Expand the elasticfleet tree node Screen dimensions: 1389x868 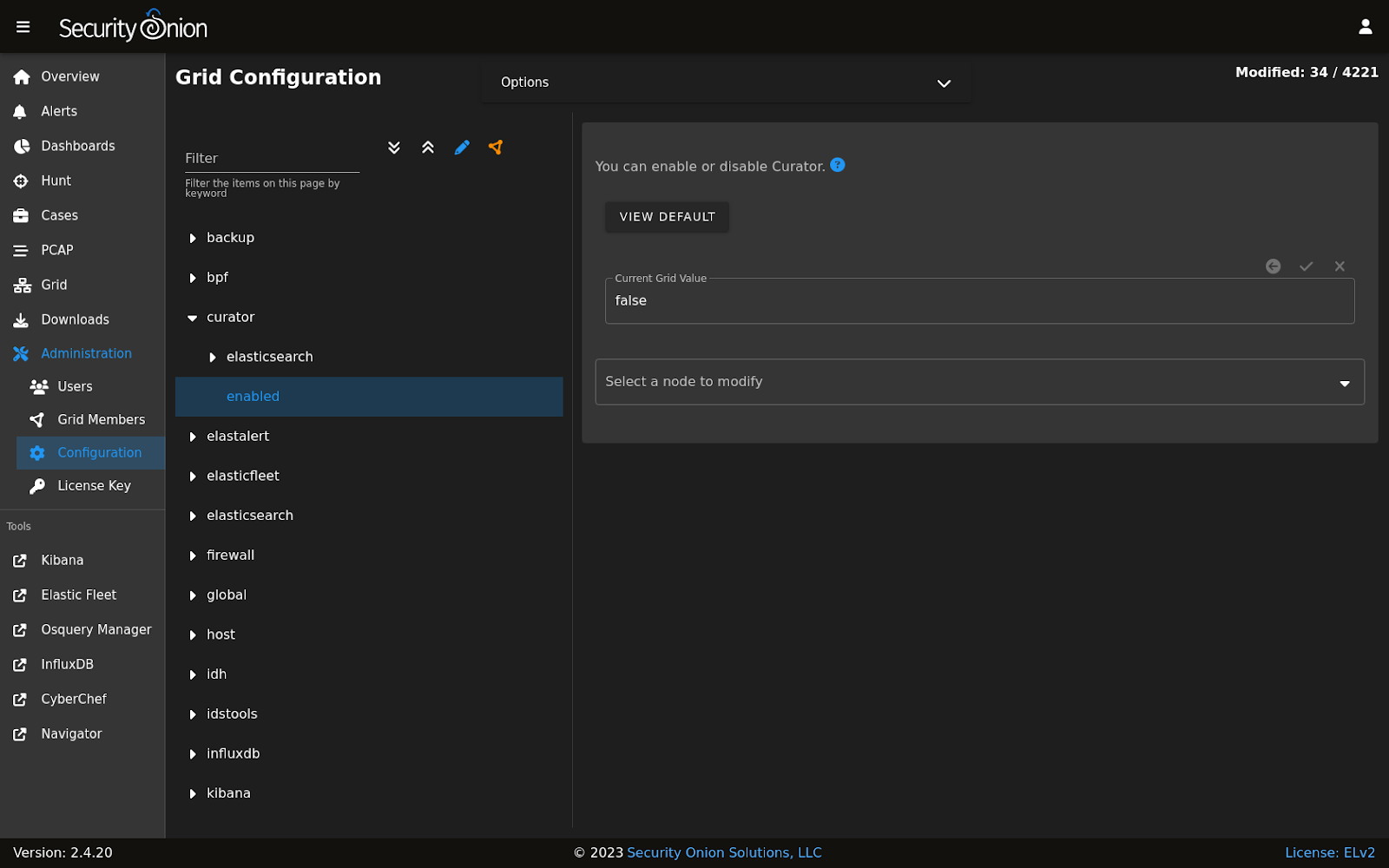coord(193,476)
